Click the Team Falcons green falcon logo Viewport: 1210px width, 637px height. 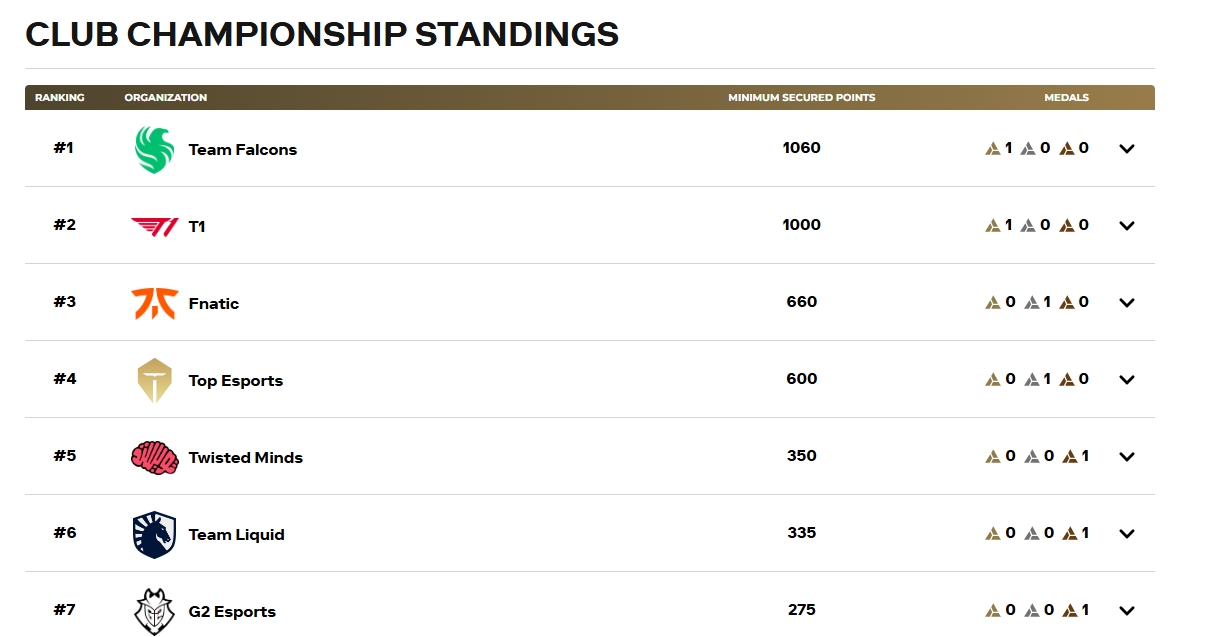click(154, 149)
